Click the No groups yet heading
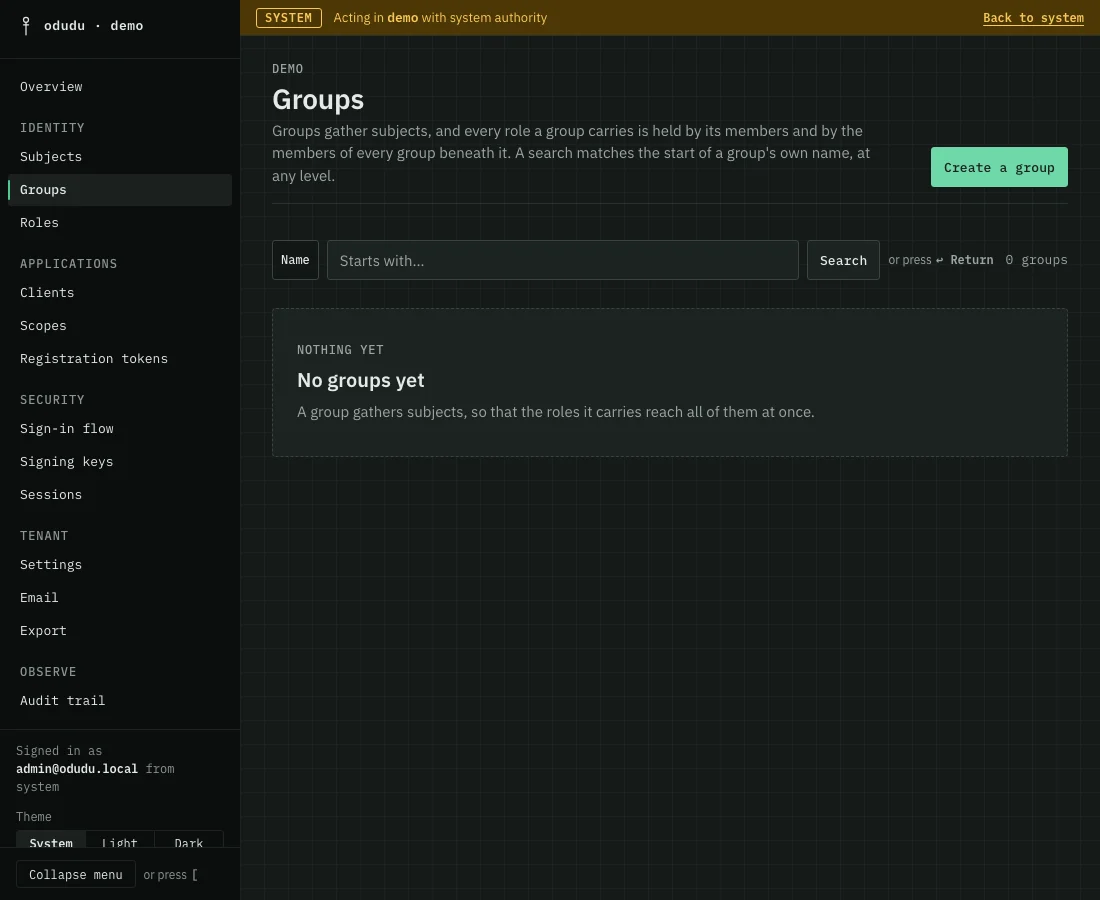Image resolution: width=1100 pixels, height=900 pixels. (361, 380)
